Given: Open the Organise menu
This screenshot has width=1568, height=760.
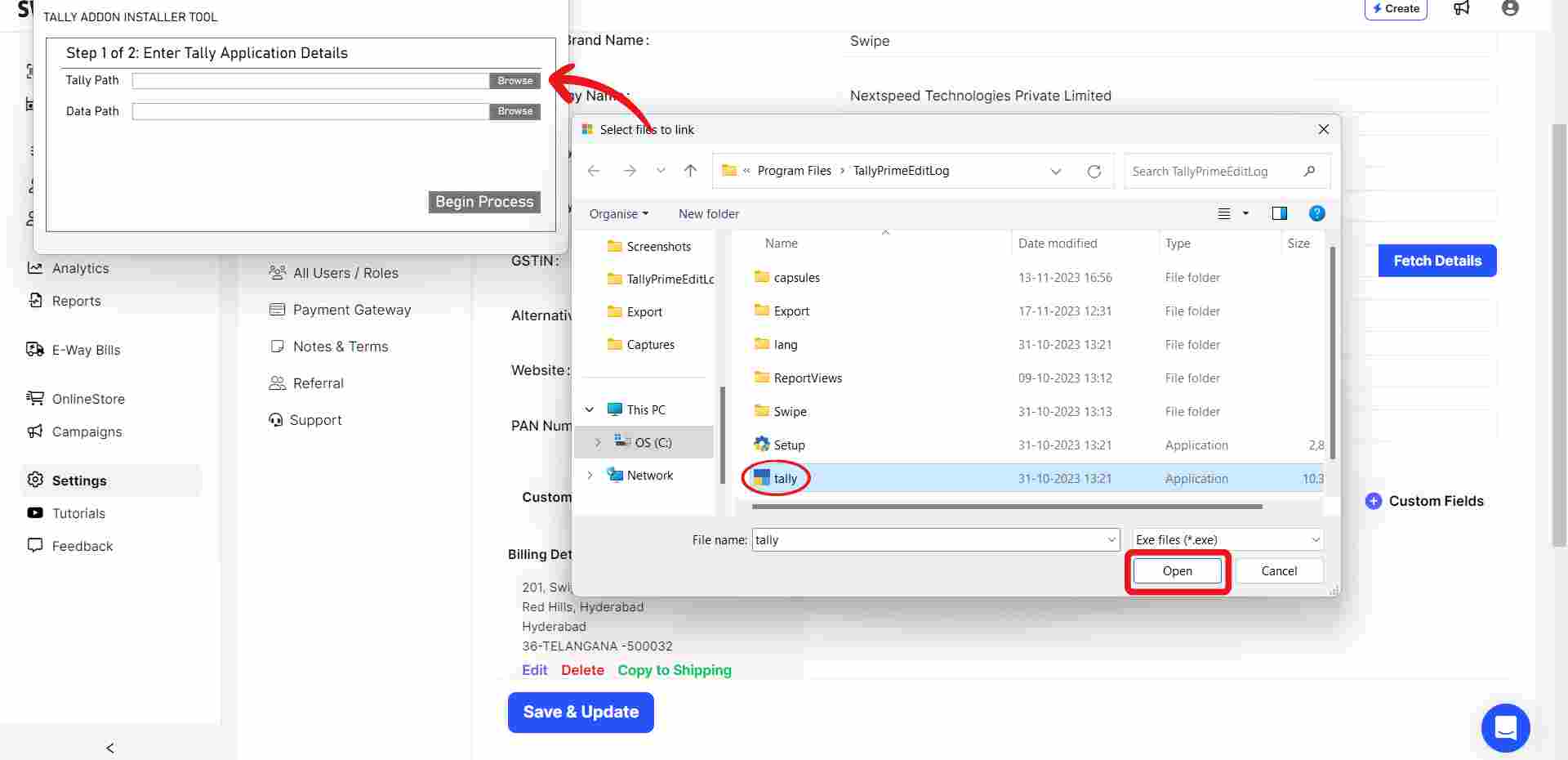Looking at the screenshot, I should (619, 213).
